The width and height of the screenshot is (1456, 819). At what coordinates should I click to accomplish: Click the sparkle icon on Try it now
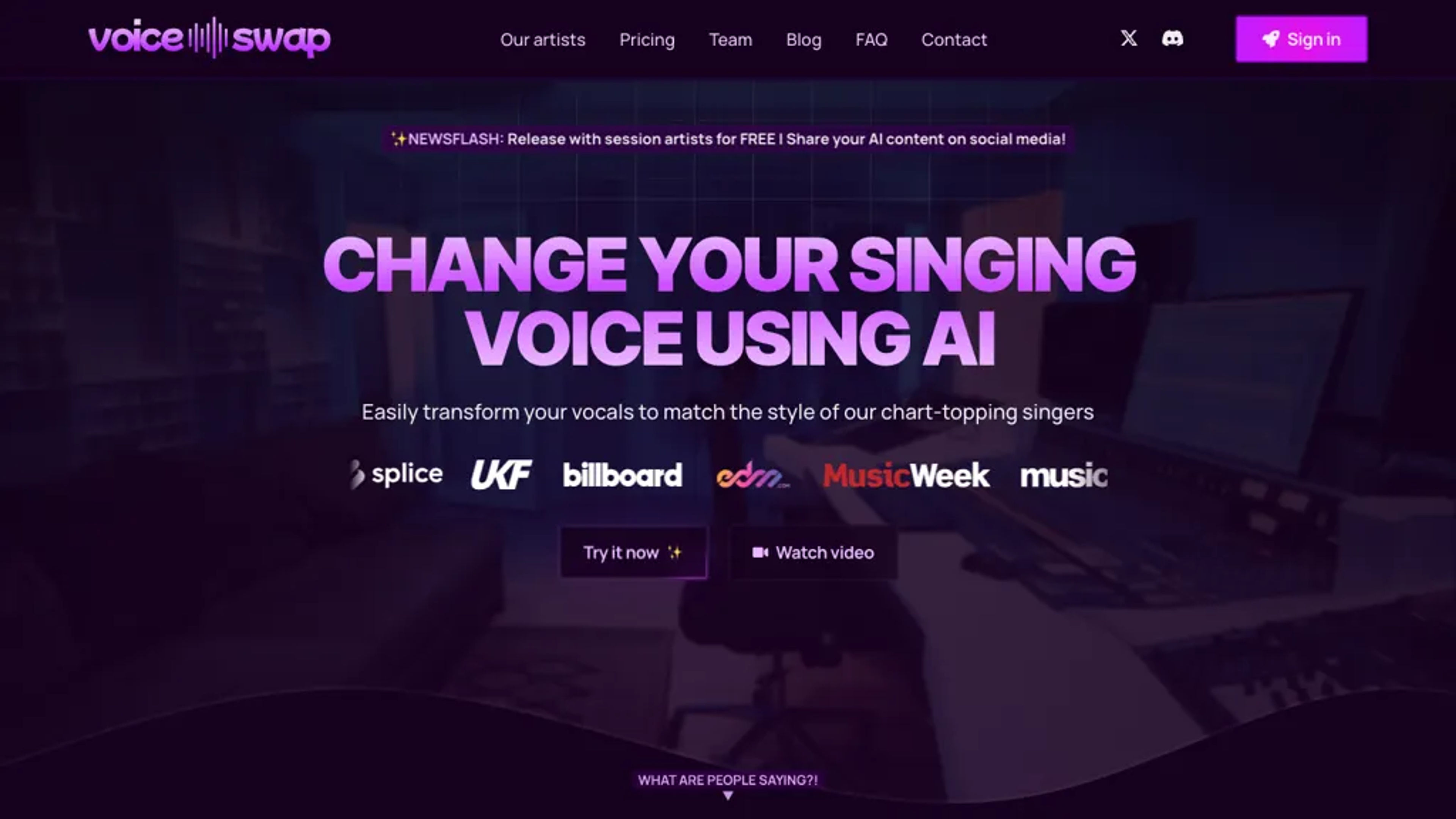[x=676, y=552]
